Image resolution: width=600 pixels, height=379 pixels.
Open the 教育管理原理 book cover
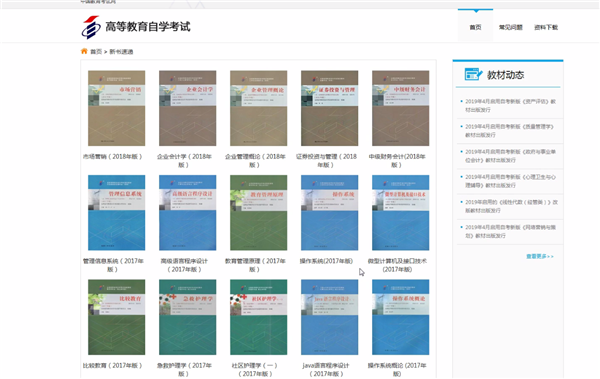[258, 212]
